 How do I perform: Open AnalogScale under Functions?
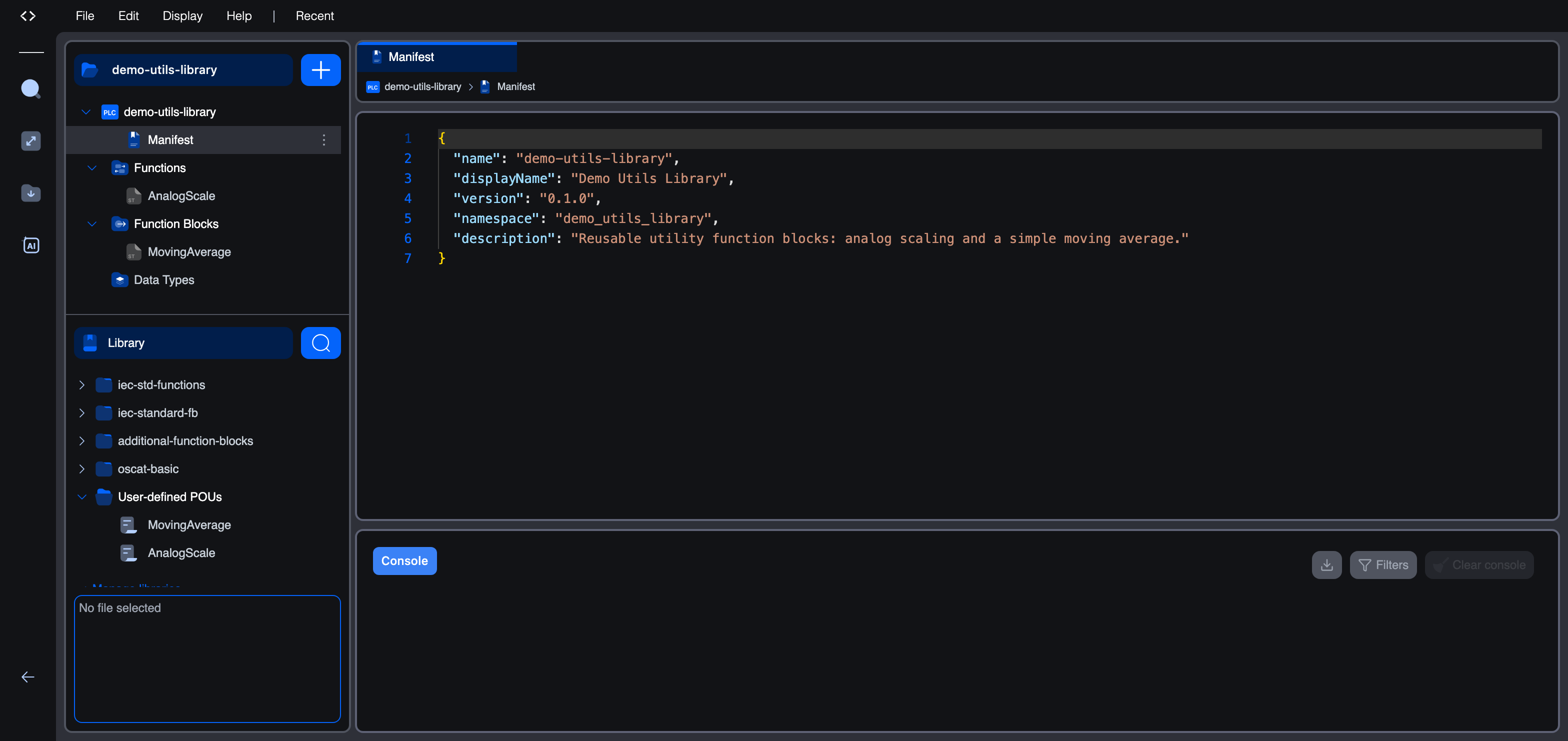tap(181, 196)
